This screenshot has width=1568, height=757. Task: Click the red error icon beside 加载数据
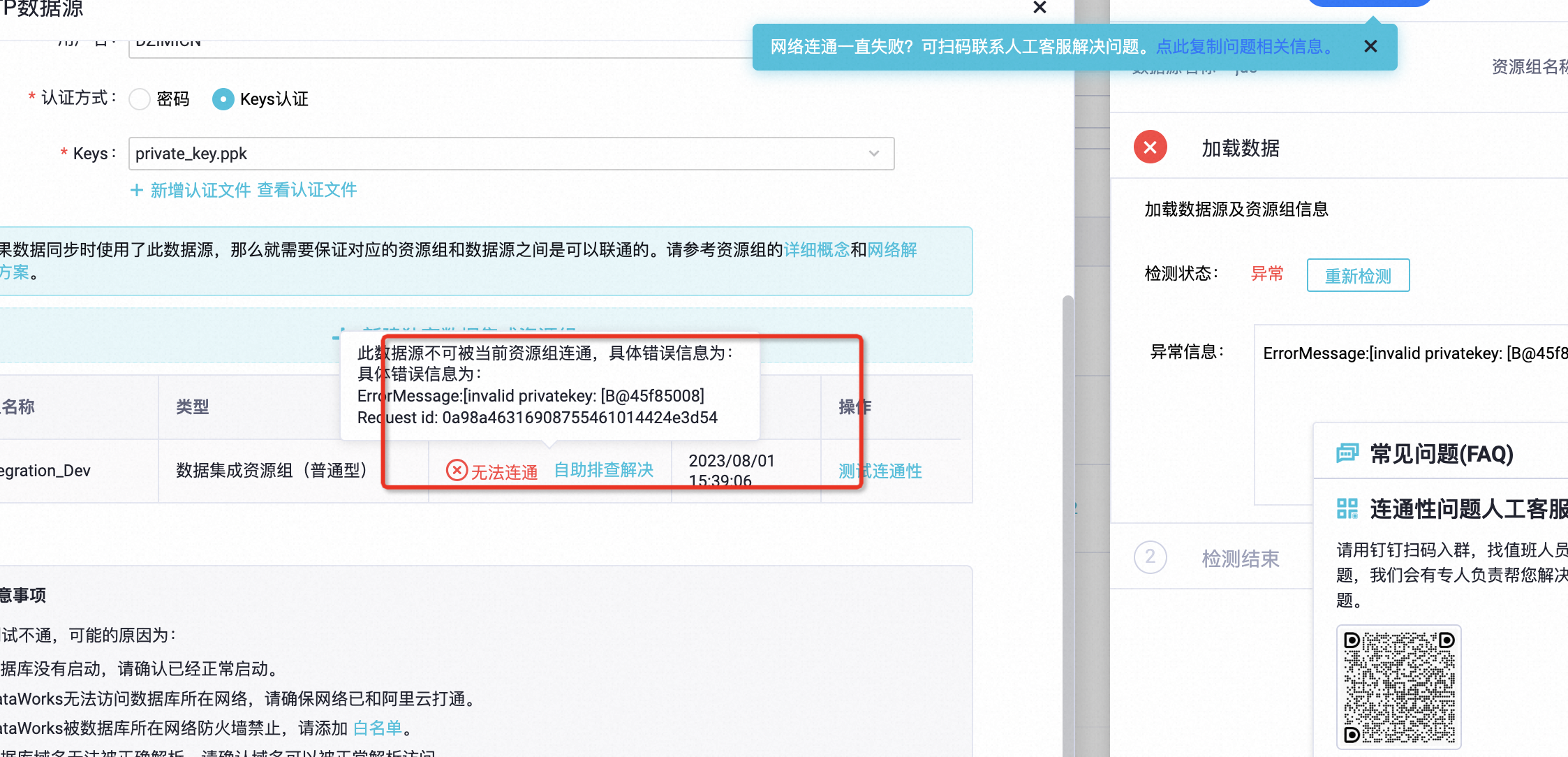click(1150, 147)
